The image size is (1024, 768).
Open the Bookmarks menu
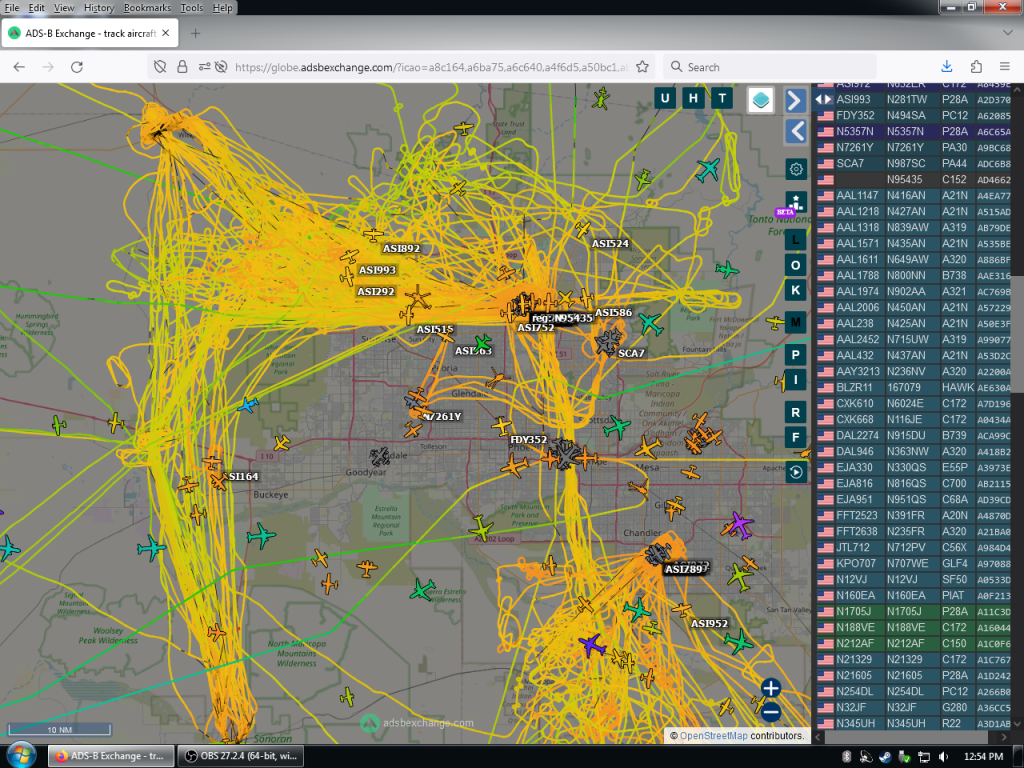click(x=147, y=8)
